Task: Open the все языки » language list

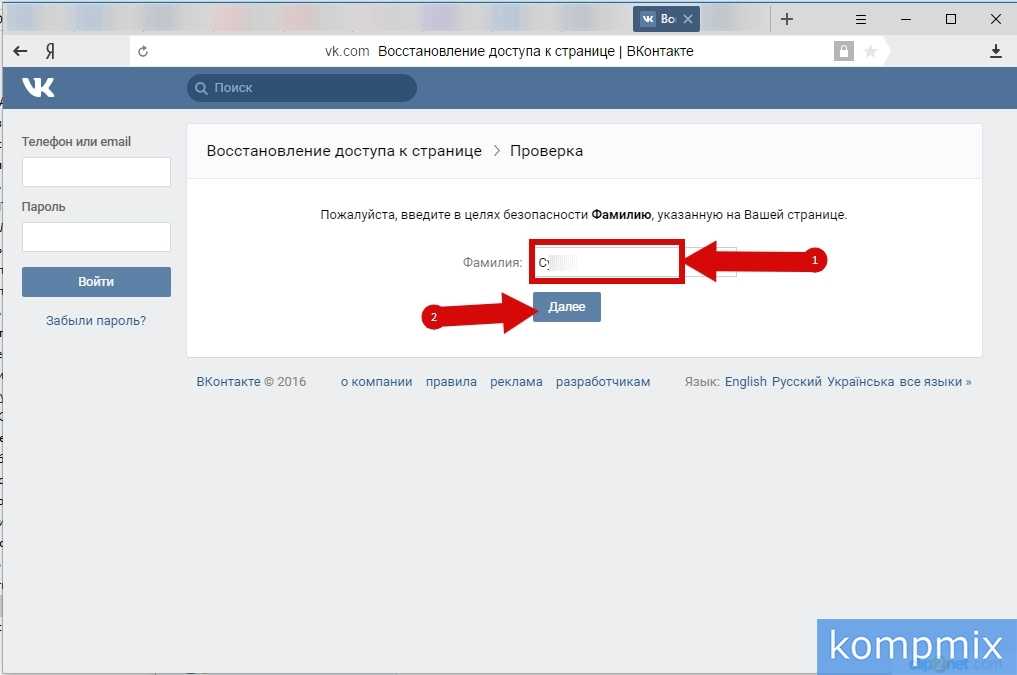Action: coord(935,381)
